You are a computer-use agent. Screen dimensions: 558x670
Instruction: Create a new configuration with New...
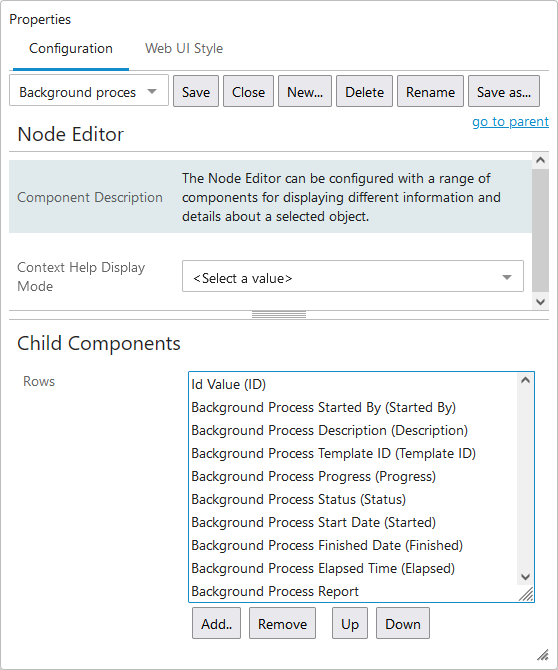pyautogui.click(x=305, y=91)
